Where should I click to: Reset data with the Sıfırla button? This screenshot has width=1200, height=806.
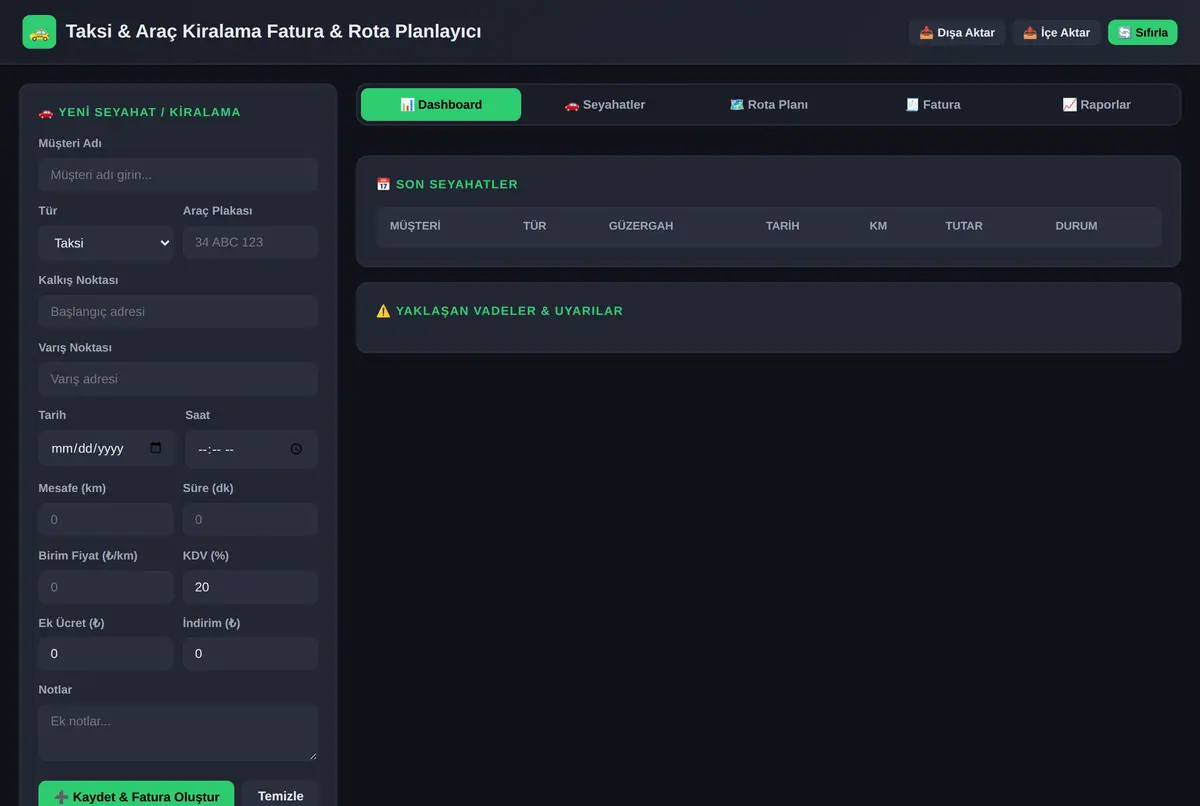(1143, 32)
